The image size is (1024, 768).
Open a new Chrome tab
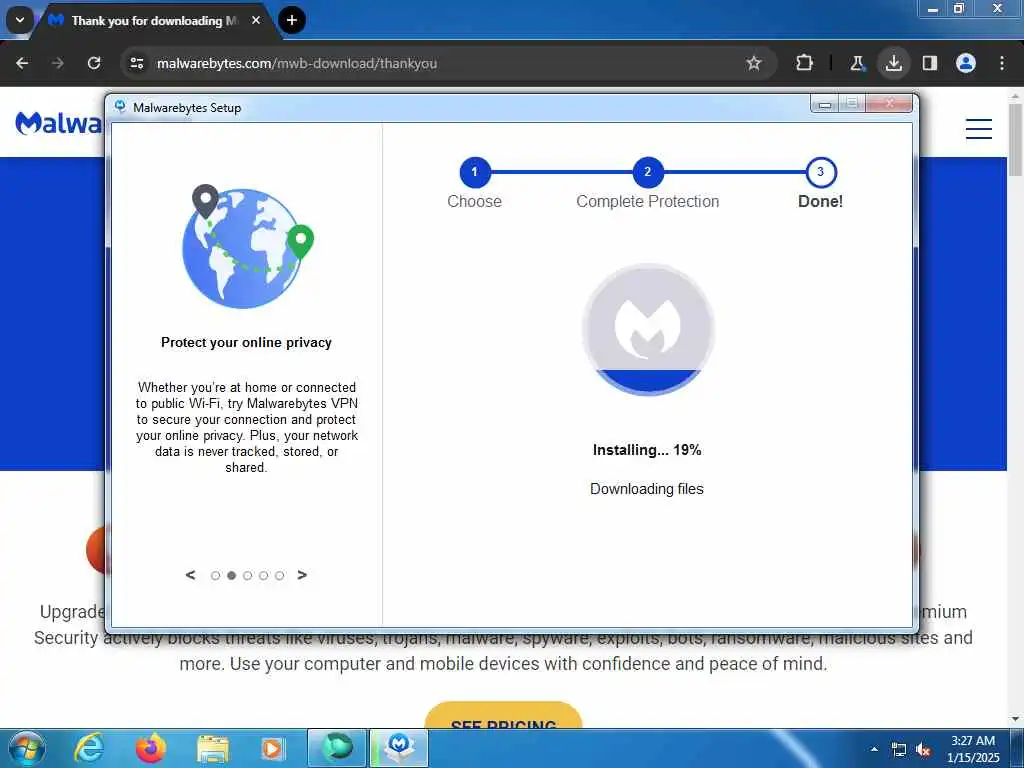pyautogui.click(x=292, y=20)
